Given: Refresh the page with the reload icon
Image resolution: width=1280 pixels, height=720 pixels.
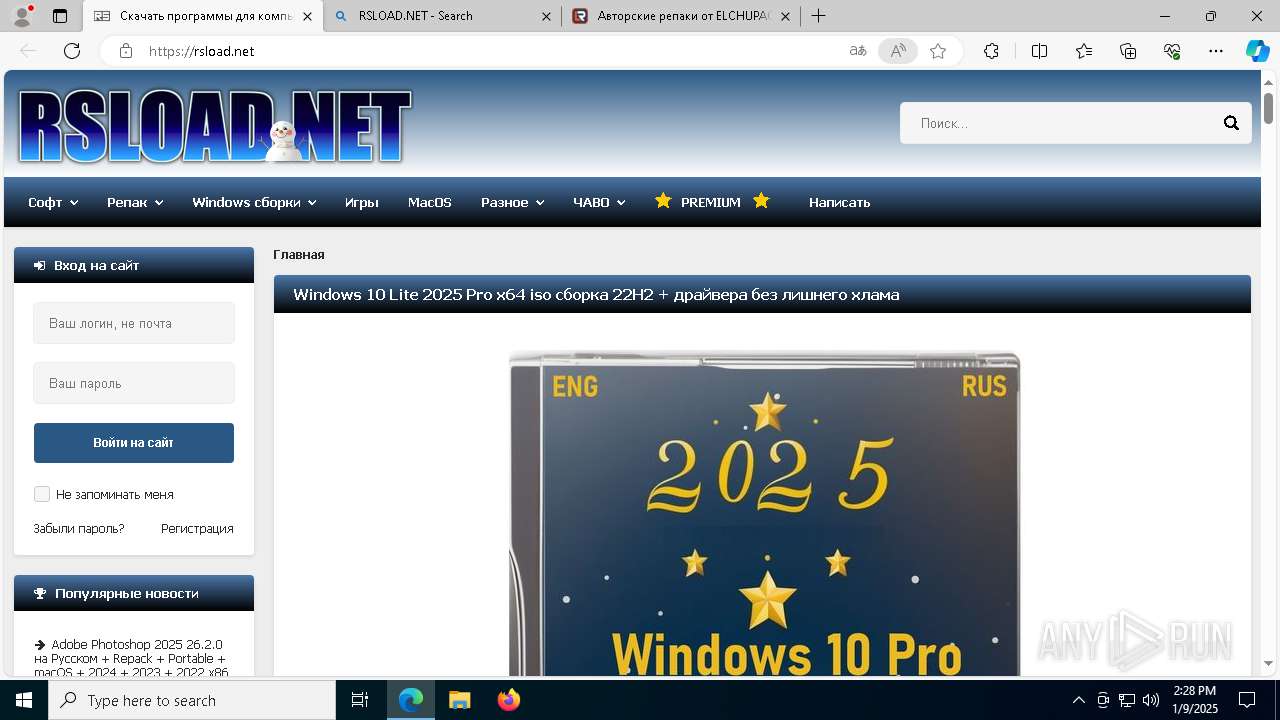Looking at the screenshot, I should [x=72, y=51].
